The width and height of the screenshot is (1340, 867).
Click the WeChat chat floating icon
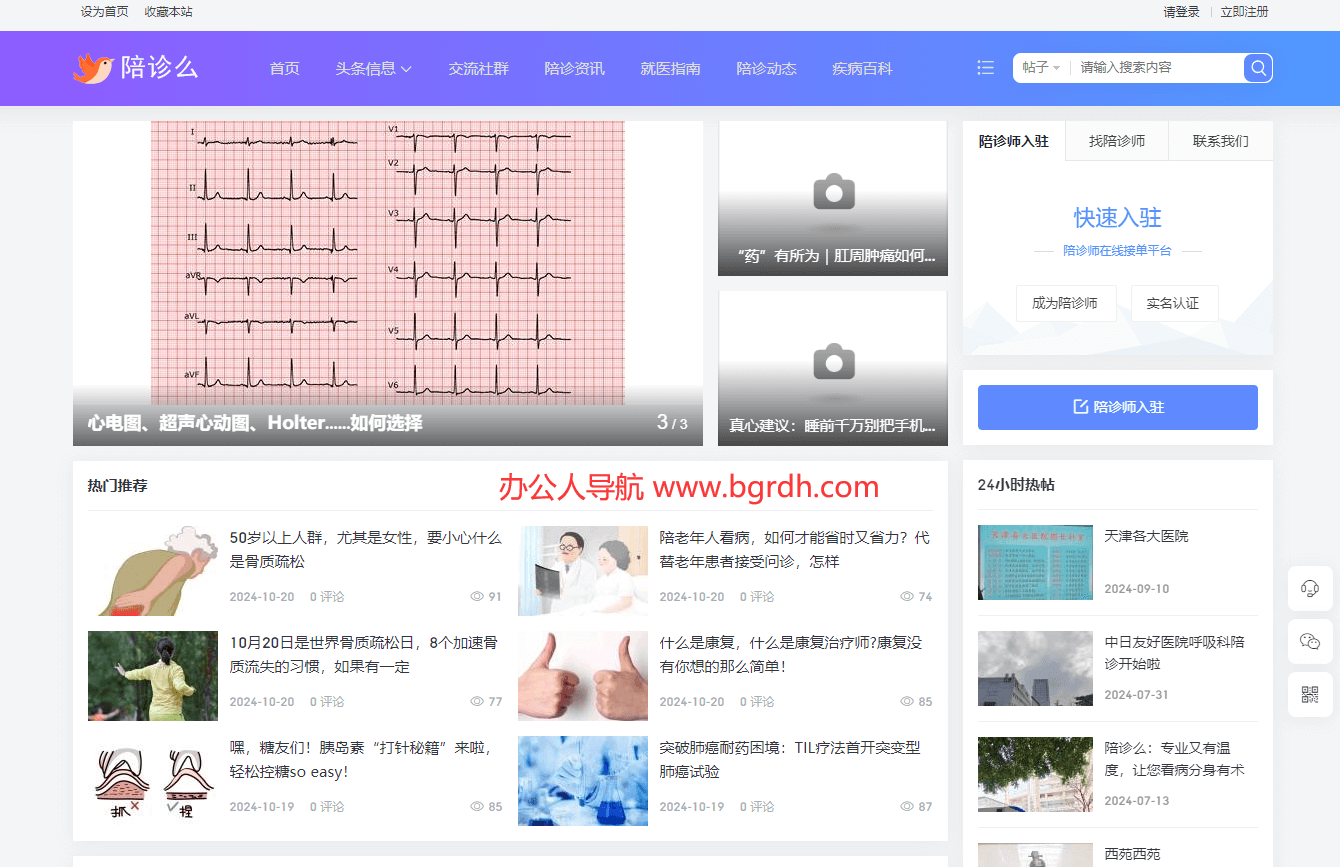1310,641
